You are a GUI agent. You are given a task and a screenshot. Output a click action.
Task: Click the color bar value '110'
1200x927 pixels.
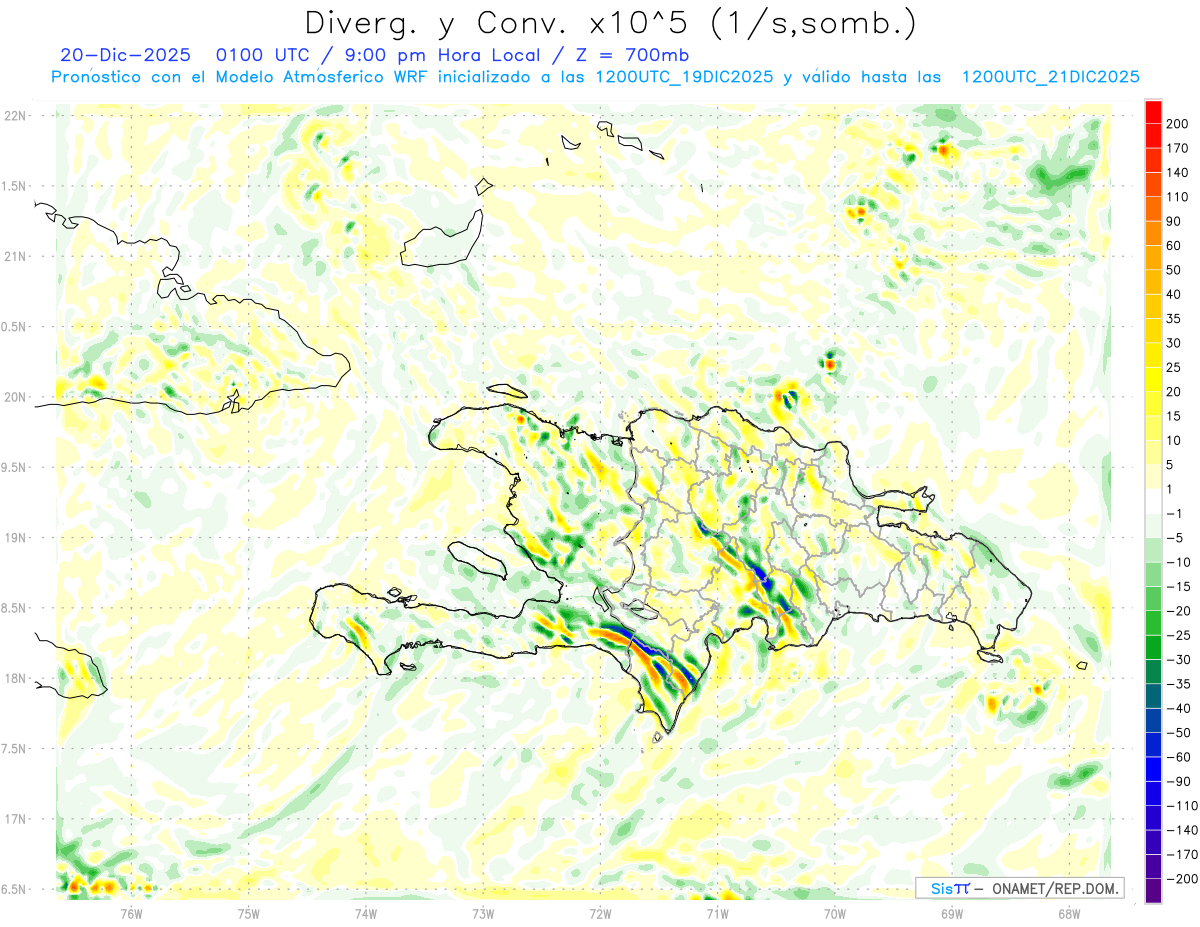point(1176,197)
